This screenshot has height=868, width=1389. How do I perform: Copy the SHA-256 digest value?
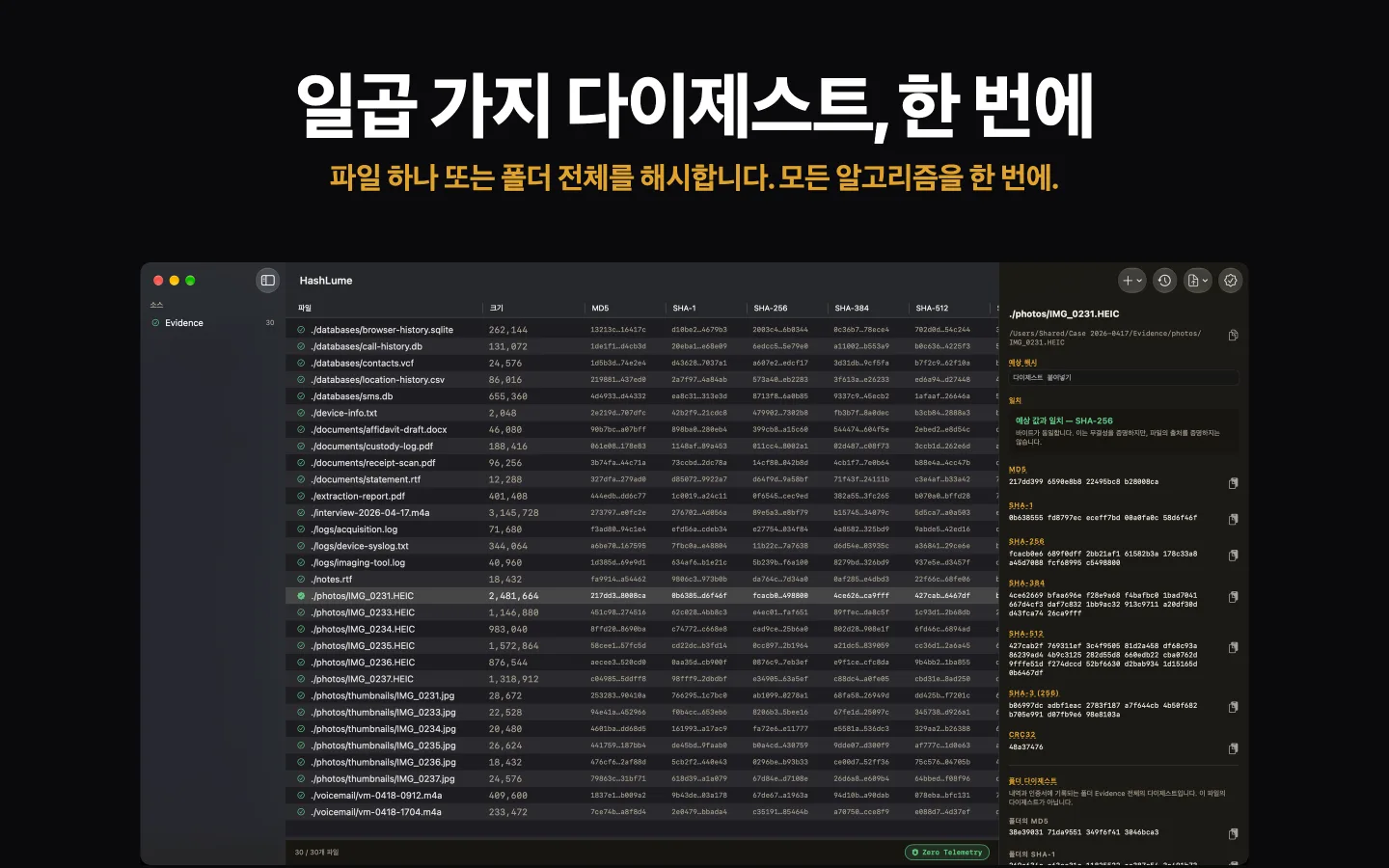pyautogui.click(x=1233, y=556)
